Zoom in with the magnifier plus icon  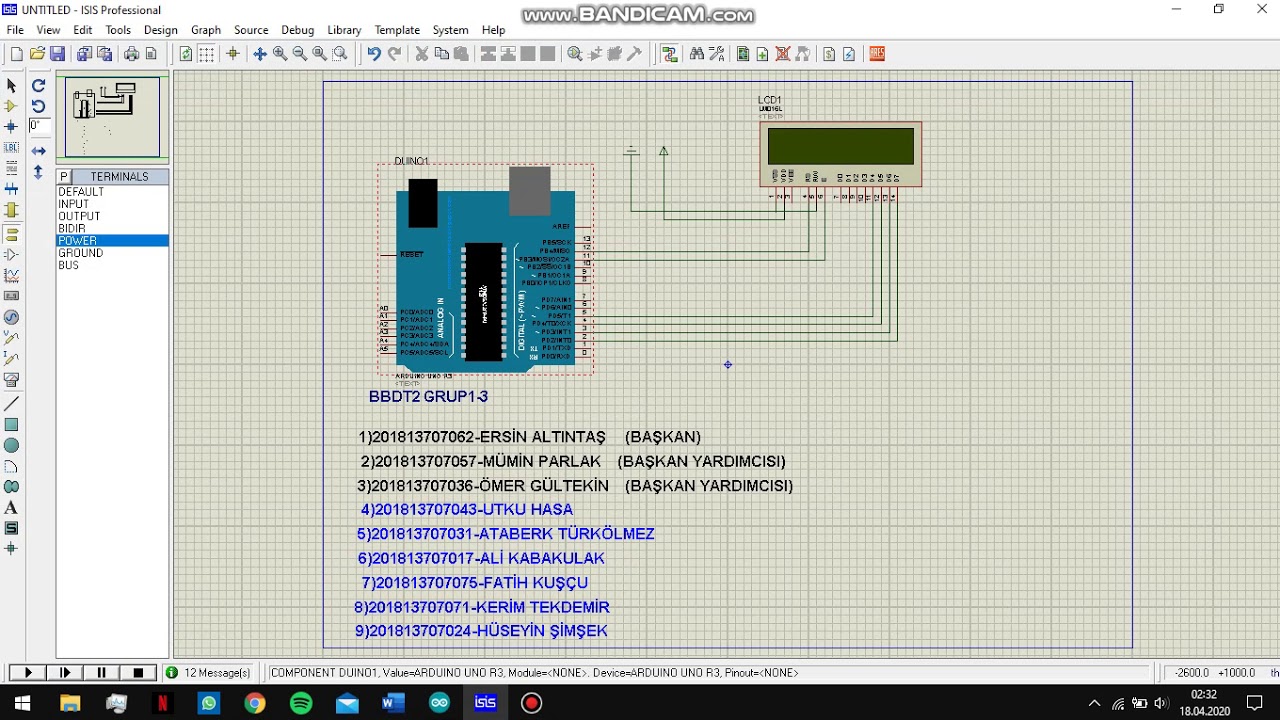[280, 54]
